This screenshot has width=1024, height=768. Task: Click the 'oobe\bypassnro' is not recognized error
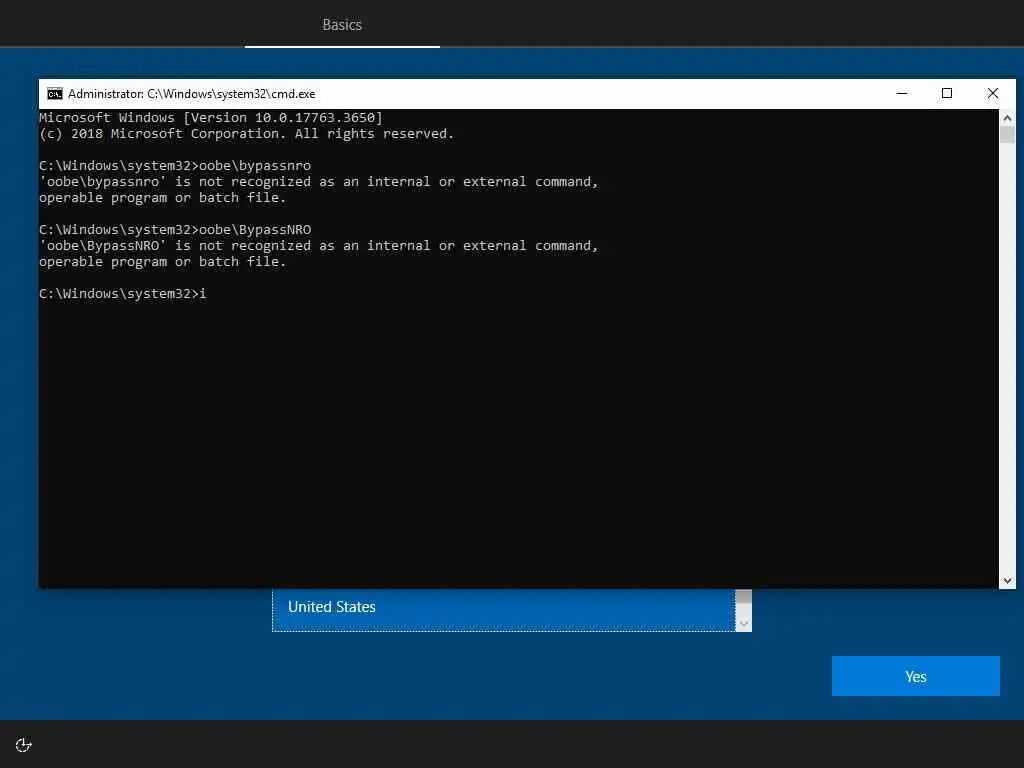pos(319,189)
